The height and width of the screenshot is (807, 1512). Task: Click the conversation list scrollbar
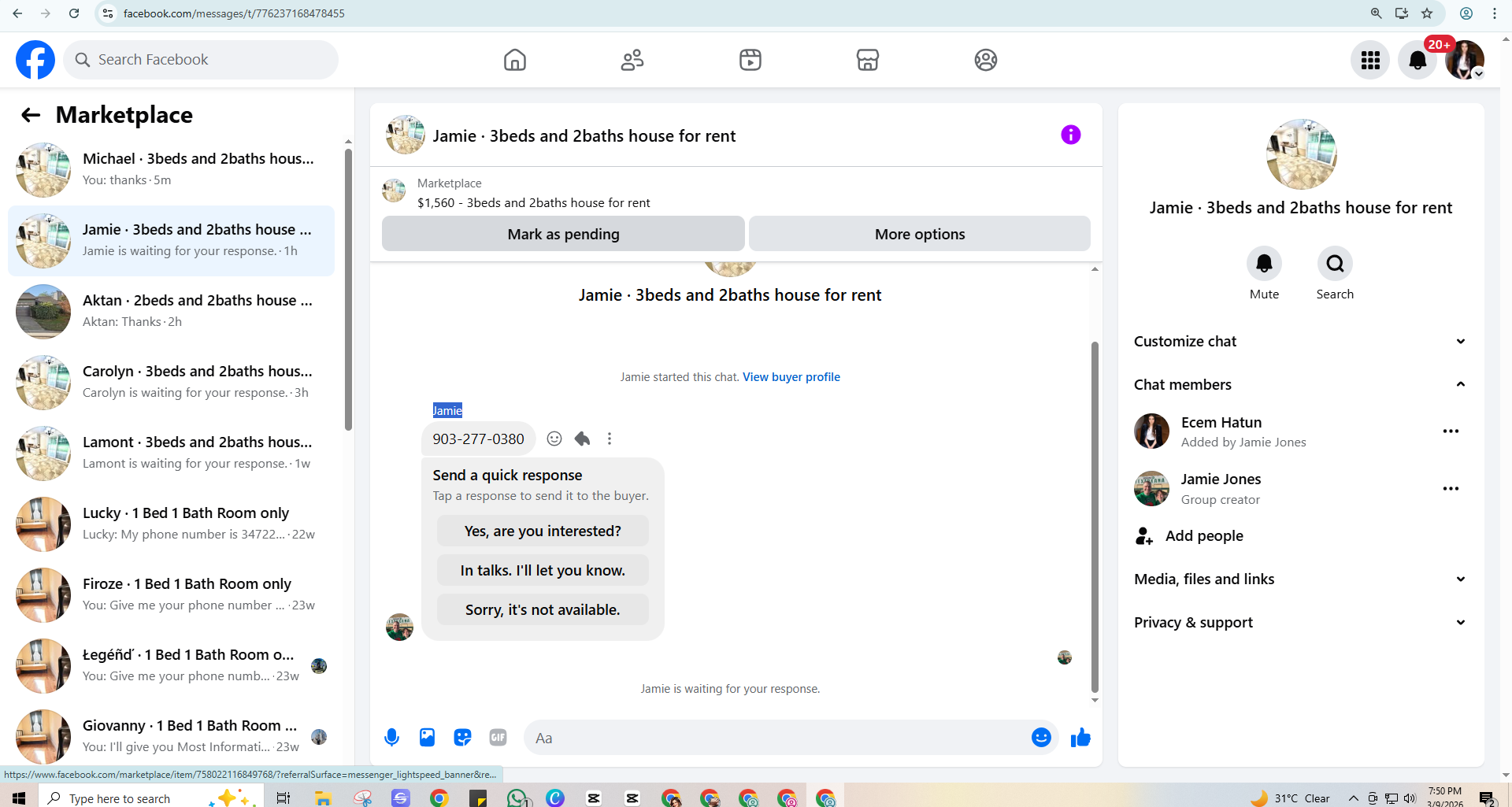pyautogui.click(x=348, y=289)
